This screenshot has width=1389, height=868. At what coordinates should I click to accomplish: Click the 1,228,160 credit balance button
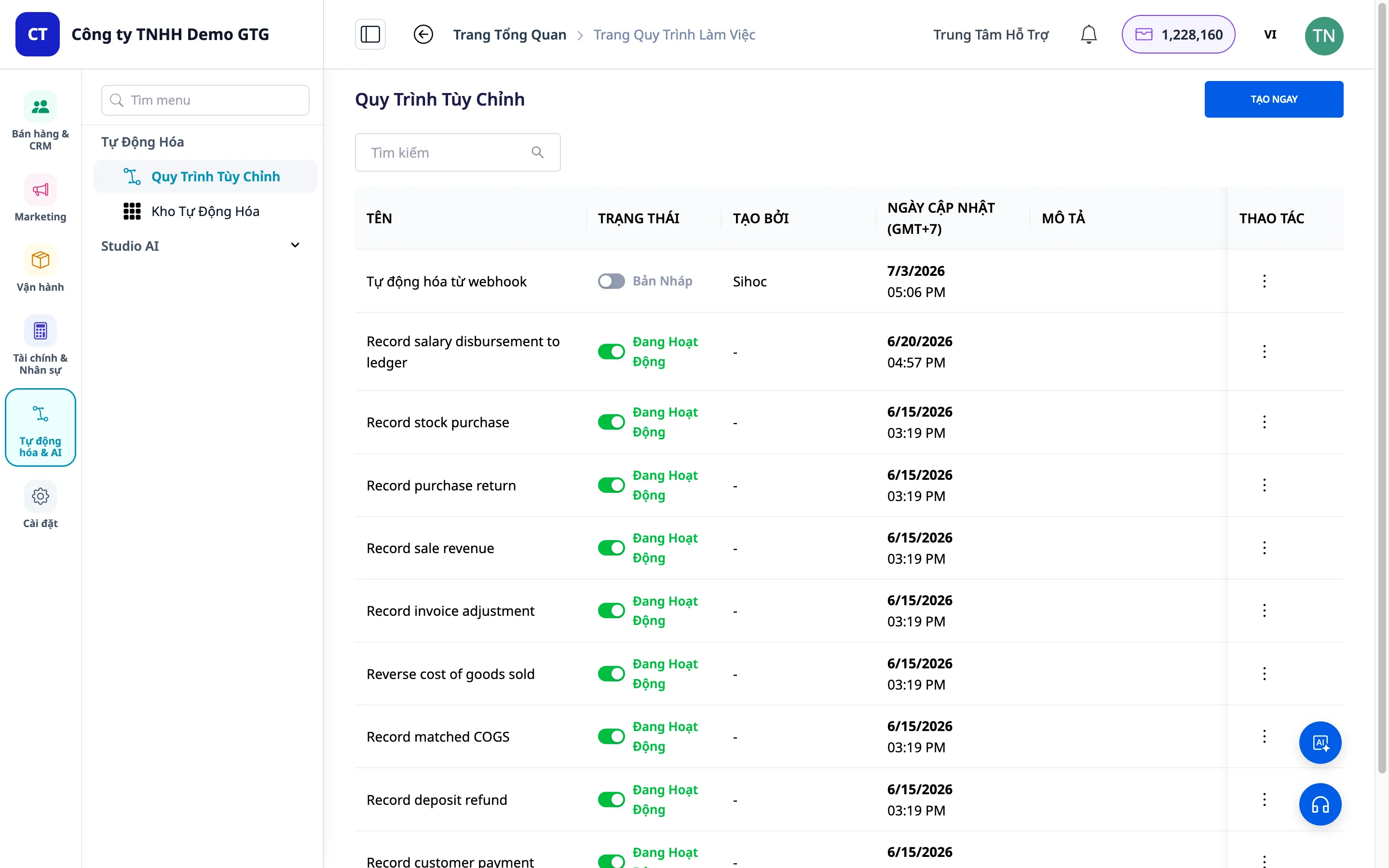point(1178,34)
